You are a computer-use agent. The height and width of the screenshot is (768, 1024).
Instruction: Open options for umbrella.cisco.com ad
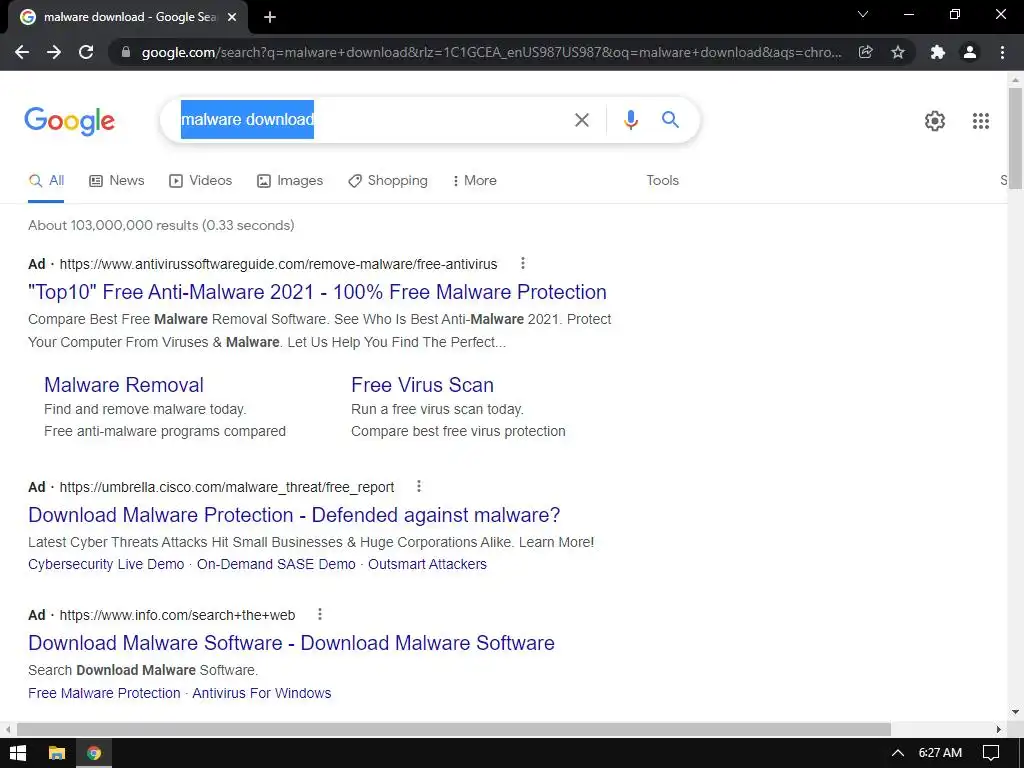tap(419, 487)
